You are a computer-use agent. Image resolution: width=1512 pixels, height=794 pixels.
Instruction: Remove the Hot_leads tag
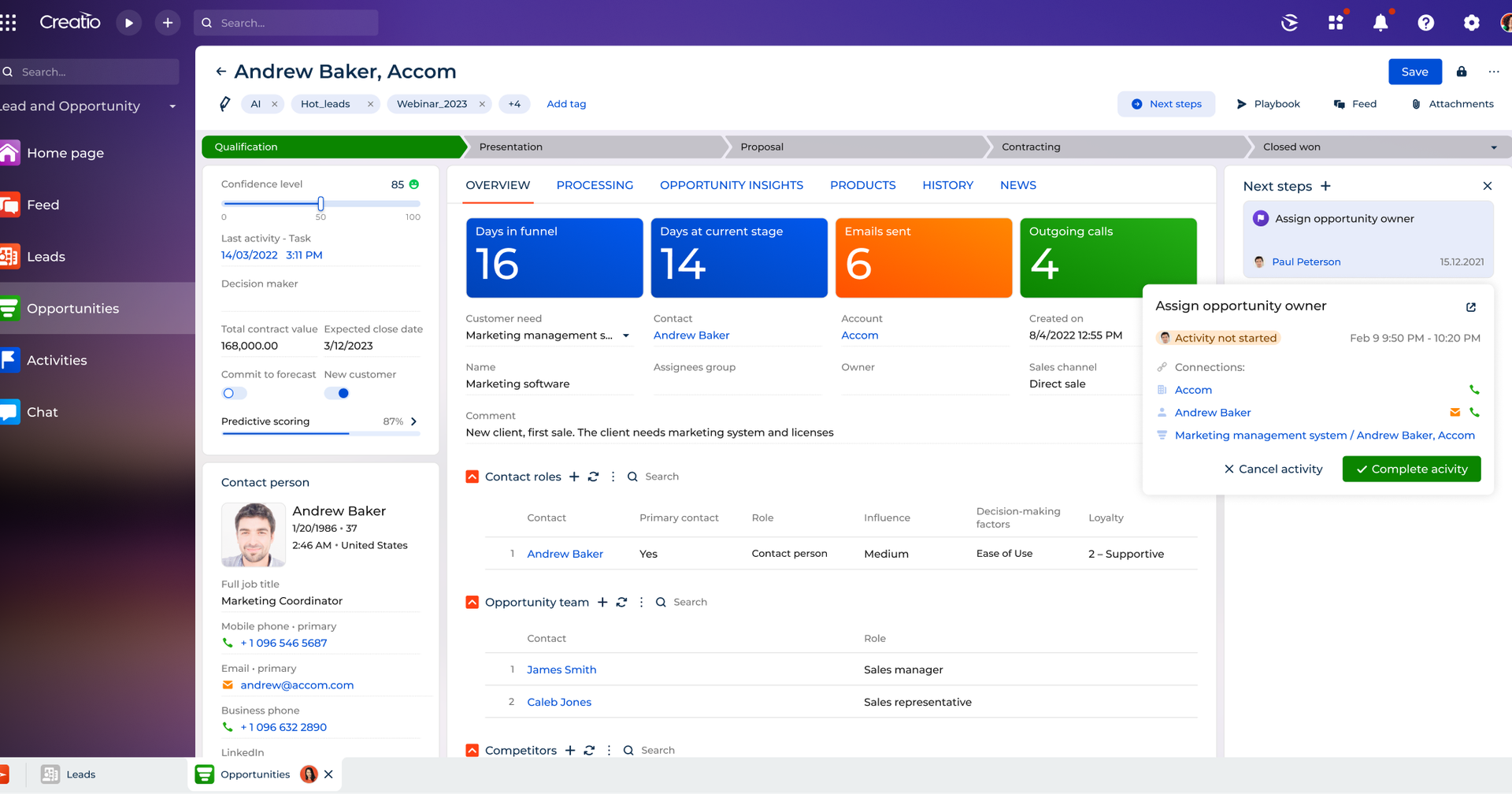click(x=370, y=104)
